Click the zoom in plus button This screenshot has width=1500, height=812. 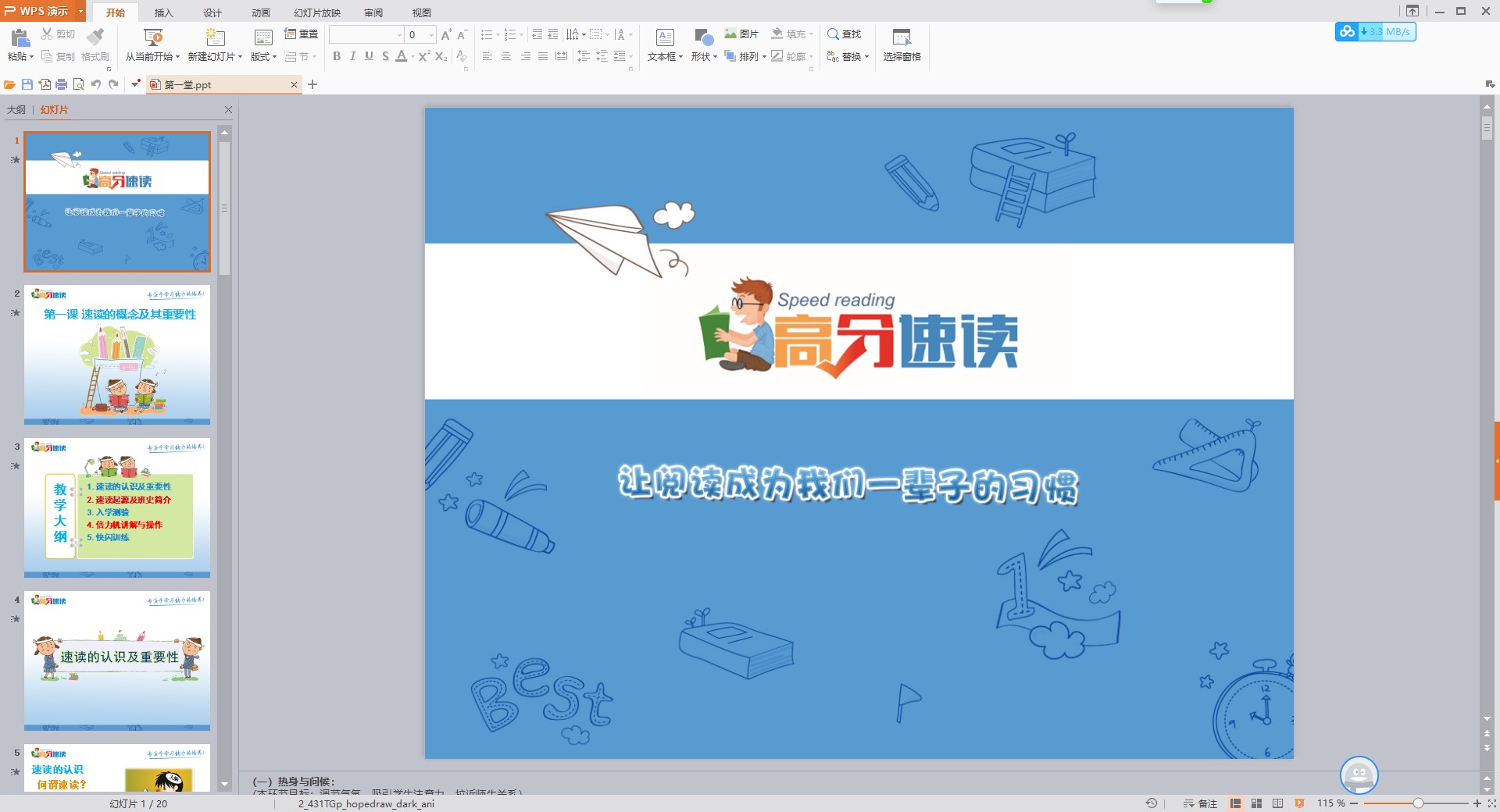click(x=1477, y=803)
